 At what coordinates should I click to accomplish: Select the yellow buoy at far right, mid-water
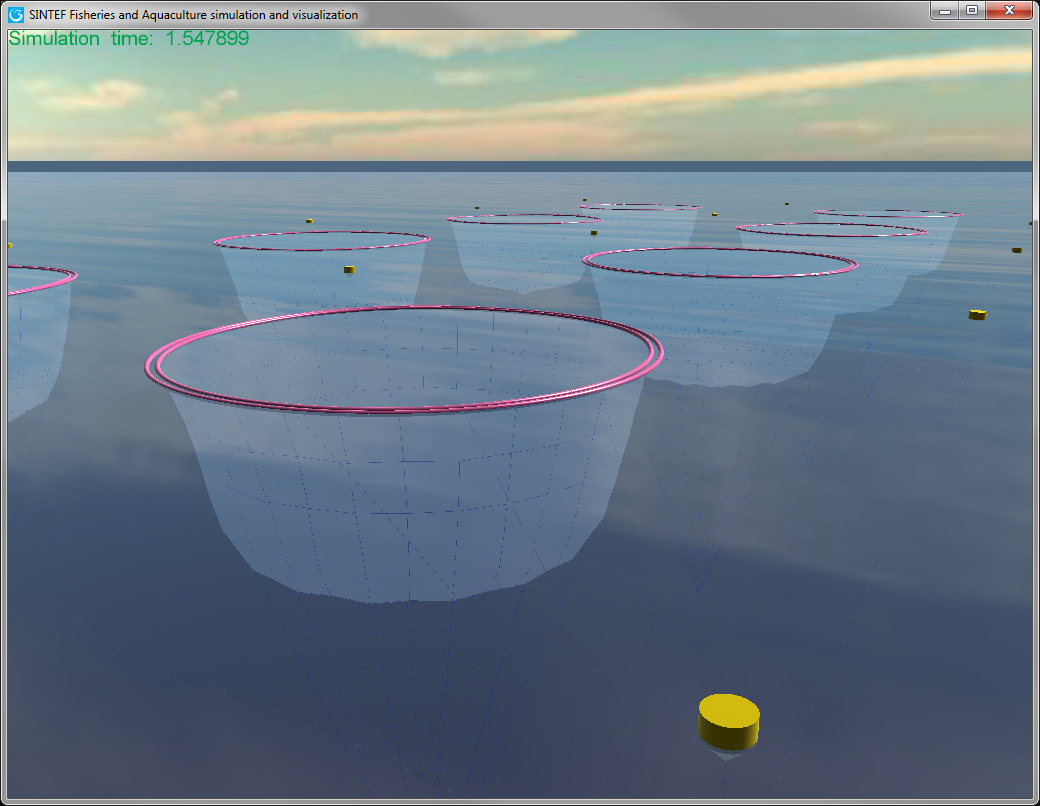978,314
